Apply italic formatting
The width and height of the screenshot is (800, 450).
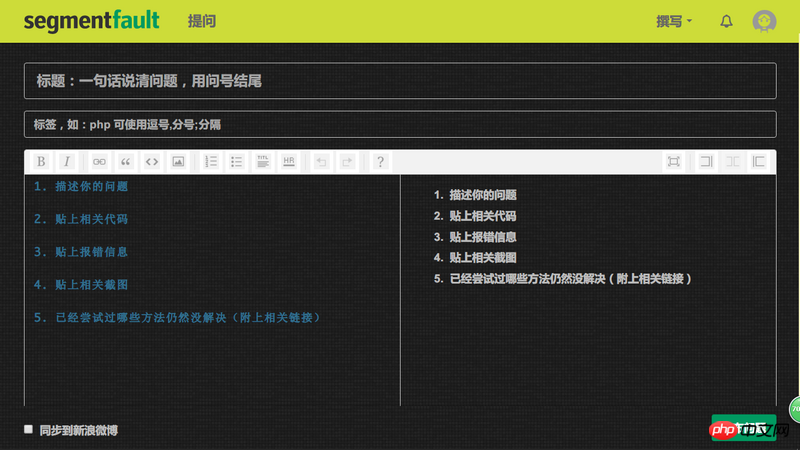[x=67, y=162]
